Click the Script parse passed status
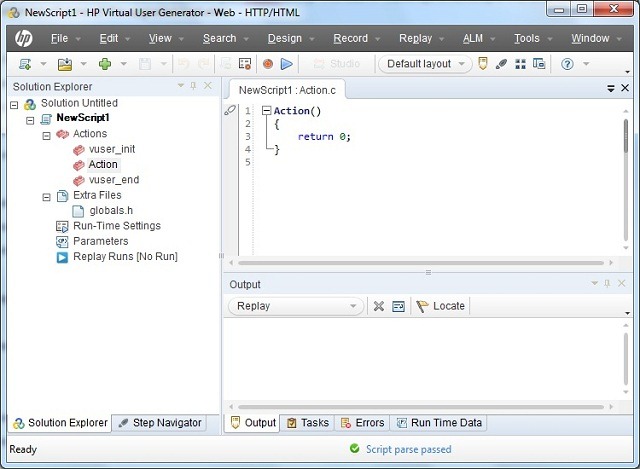Viewport: 640px width, 469px height. pyautogui.click(x=400, y=449)
